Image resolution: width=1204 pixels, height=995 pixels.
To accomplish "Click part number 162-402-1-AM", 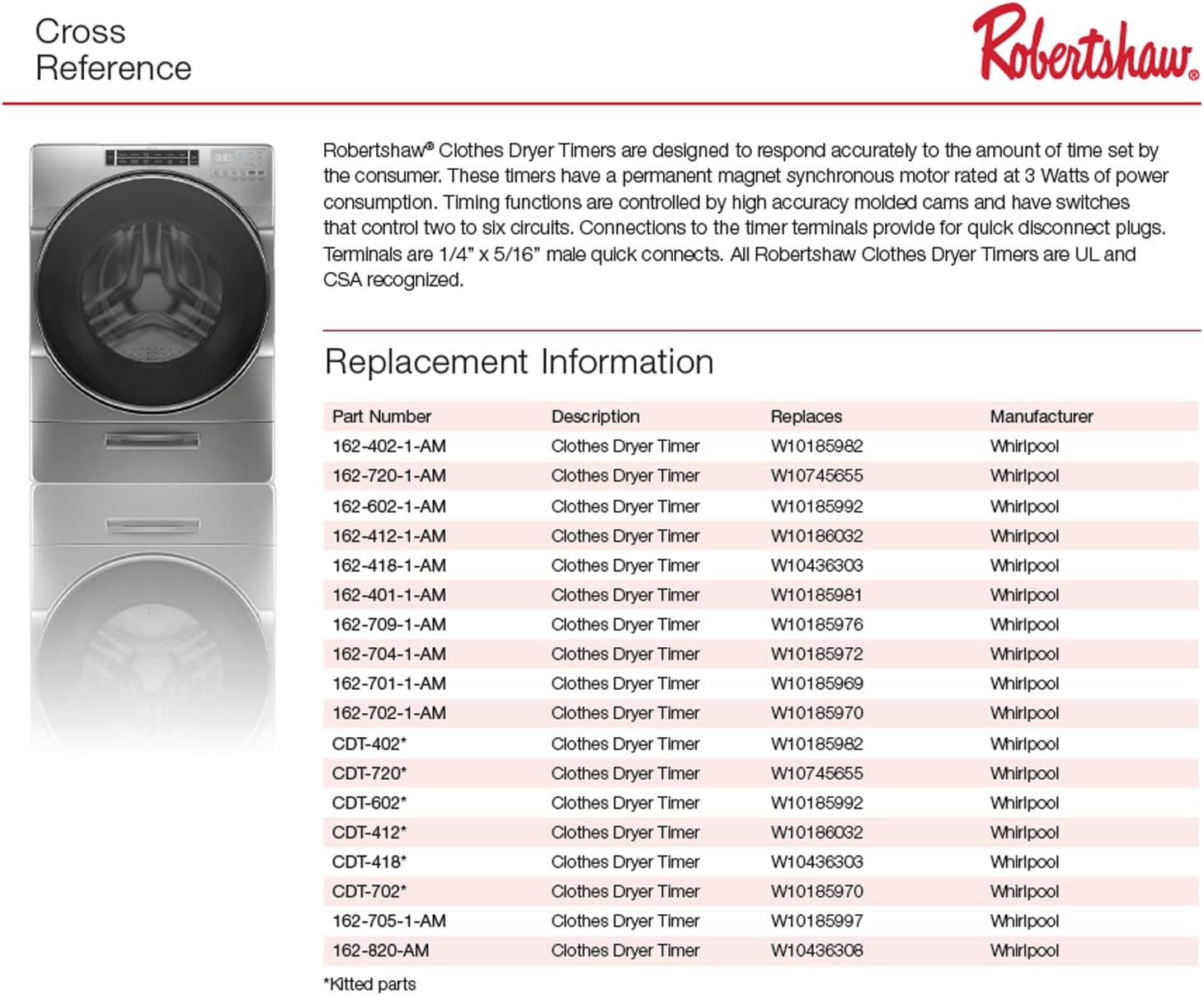I will click(389, 446).
